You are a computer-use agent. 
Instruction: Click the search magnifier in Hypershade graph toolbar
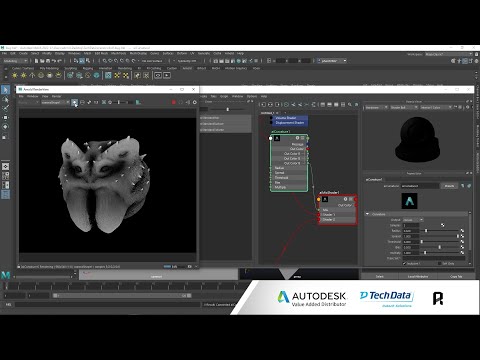click(x=350, y=105)
